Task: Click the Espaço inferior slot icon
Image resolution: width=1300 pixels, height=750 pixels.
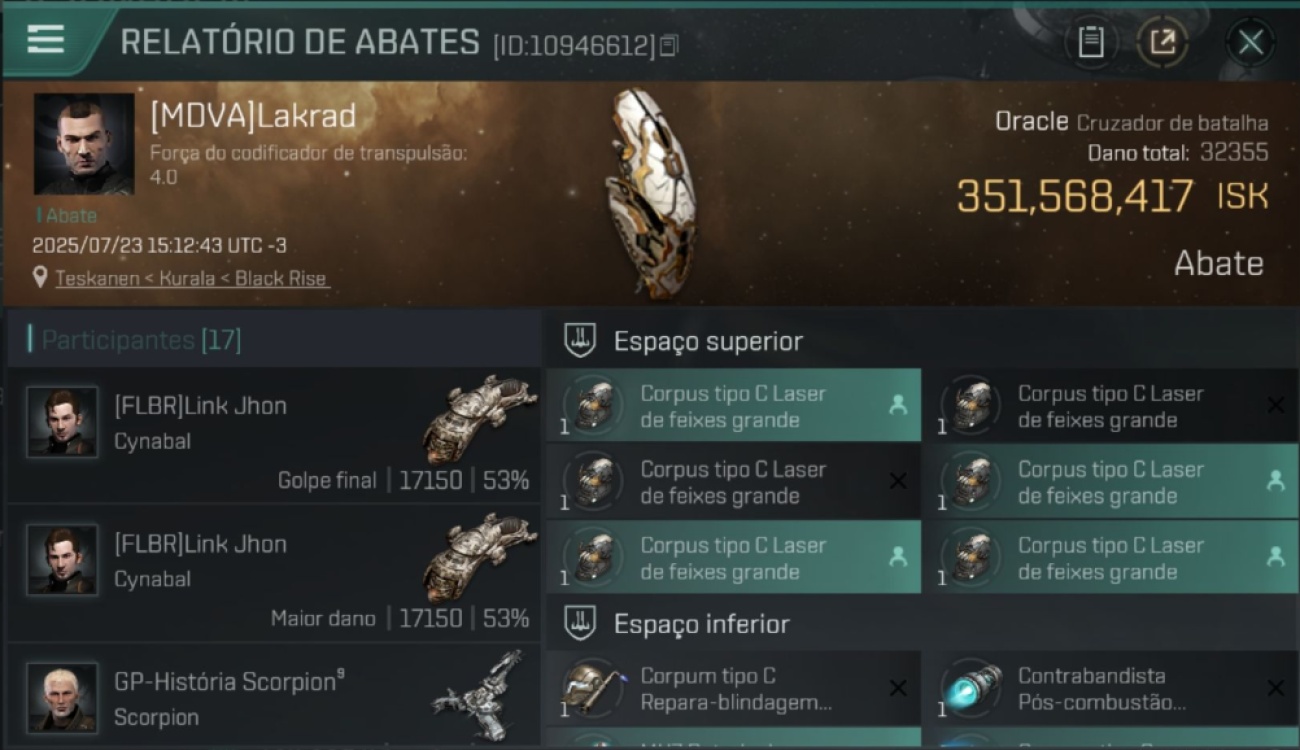Action: point(581,624)
